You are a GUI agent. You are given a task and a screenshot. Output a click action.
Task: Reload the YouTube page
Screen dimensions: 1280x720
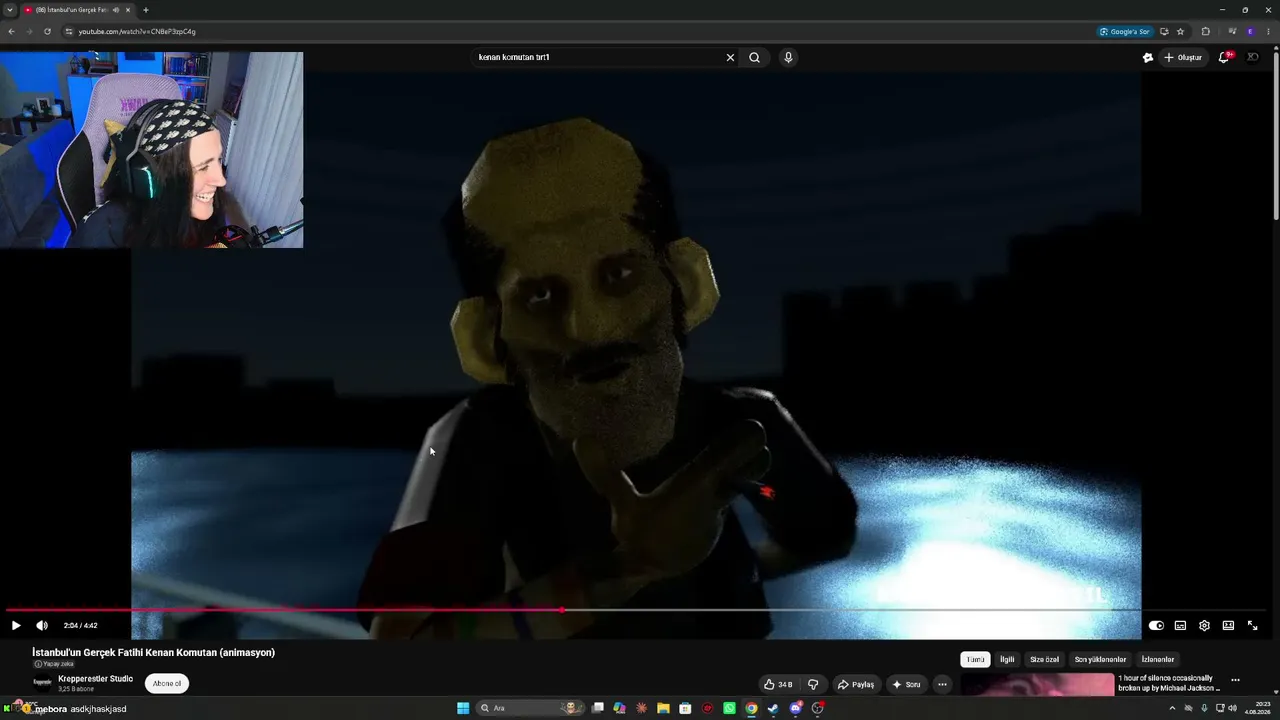pos(47,32)
